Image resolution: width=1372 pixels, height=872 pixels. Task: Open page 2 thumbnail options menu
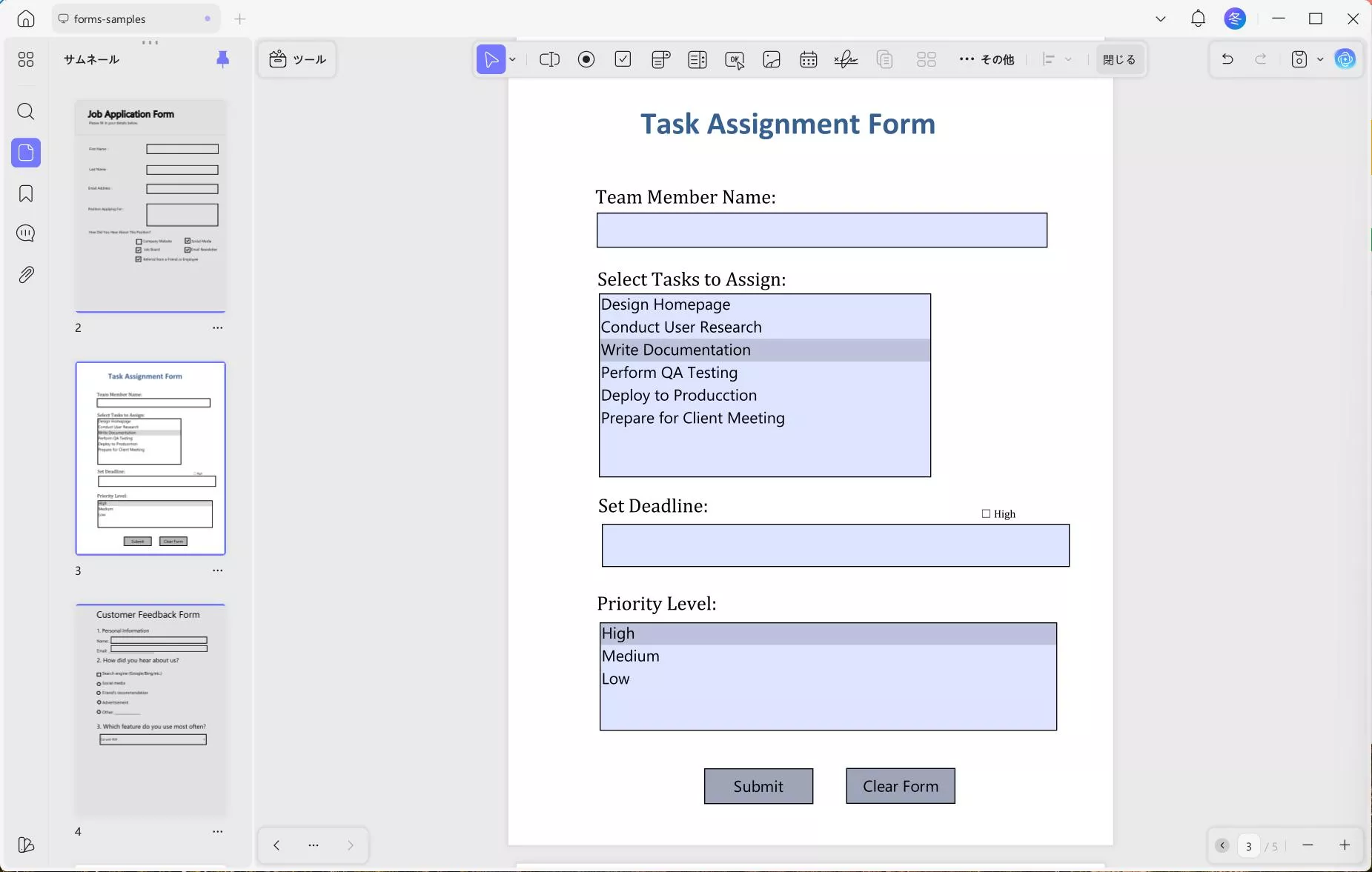pyautogui.click(x=217, y=327)
